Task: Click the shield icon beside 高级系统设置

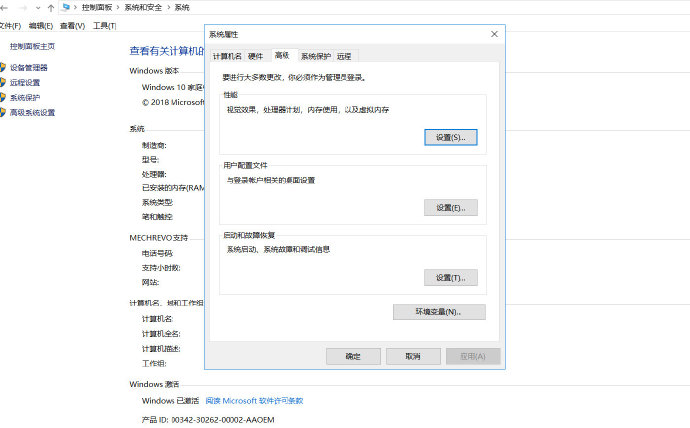Action: [3, 113]
